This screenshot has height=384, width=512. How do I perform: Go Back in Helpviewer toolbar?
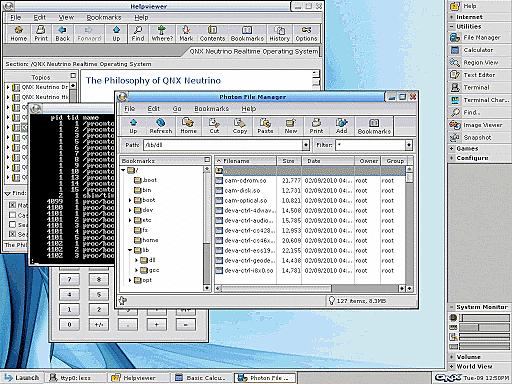pyautogui.click(x=63, y=34)
